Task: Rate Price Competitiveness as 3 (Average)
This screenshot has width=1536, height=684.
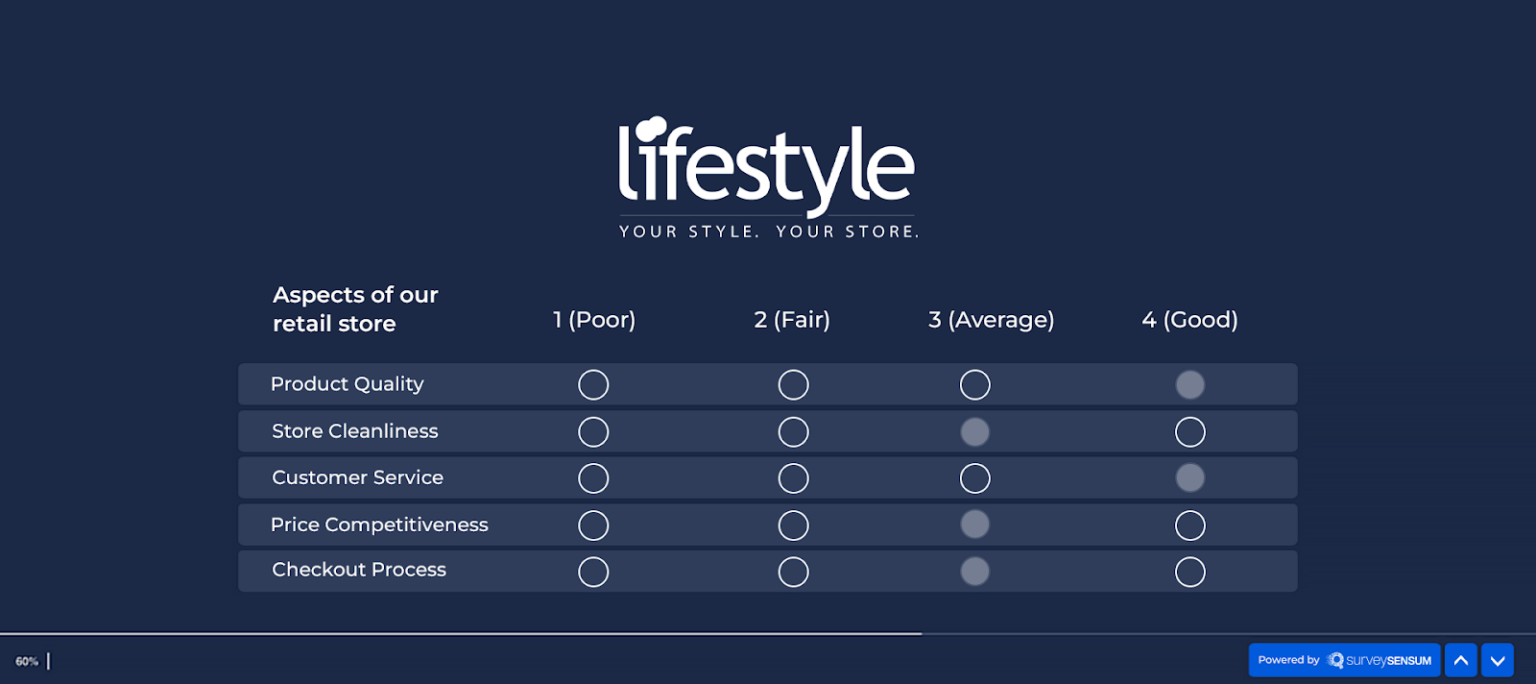Action: (x=975, y=524)
